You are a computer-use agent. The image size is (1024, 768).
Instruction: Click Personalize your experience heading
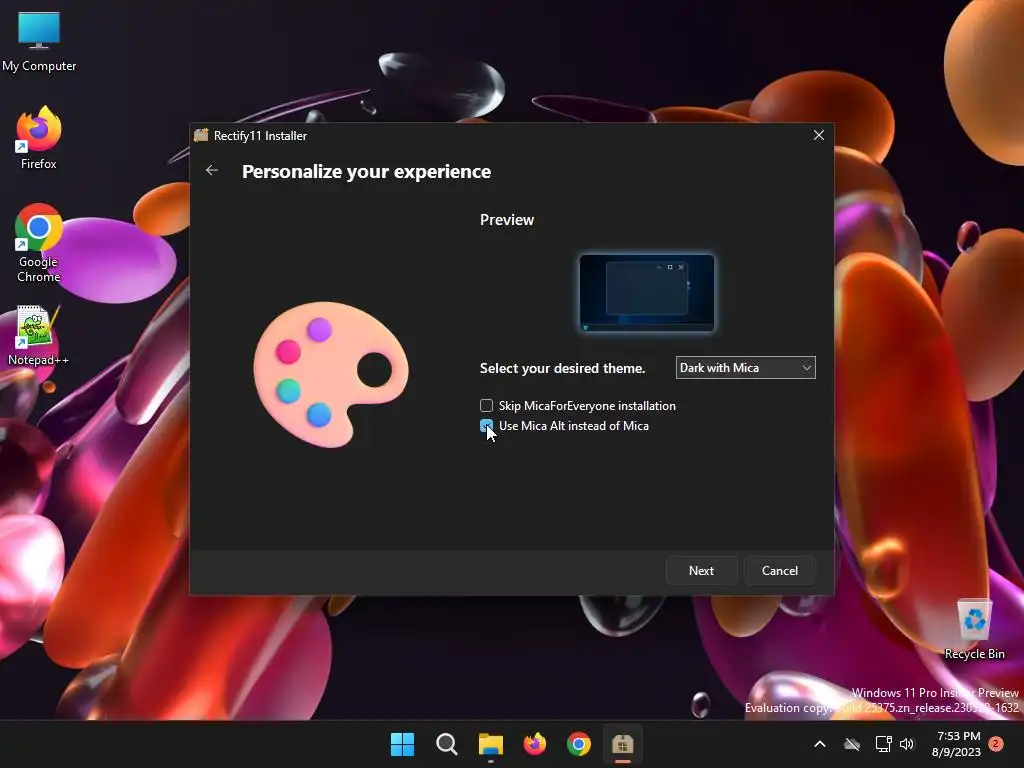click(x=366, y=171)
